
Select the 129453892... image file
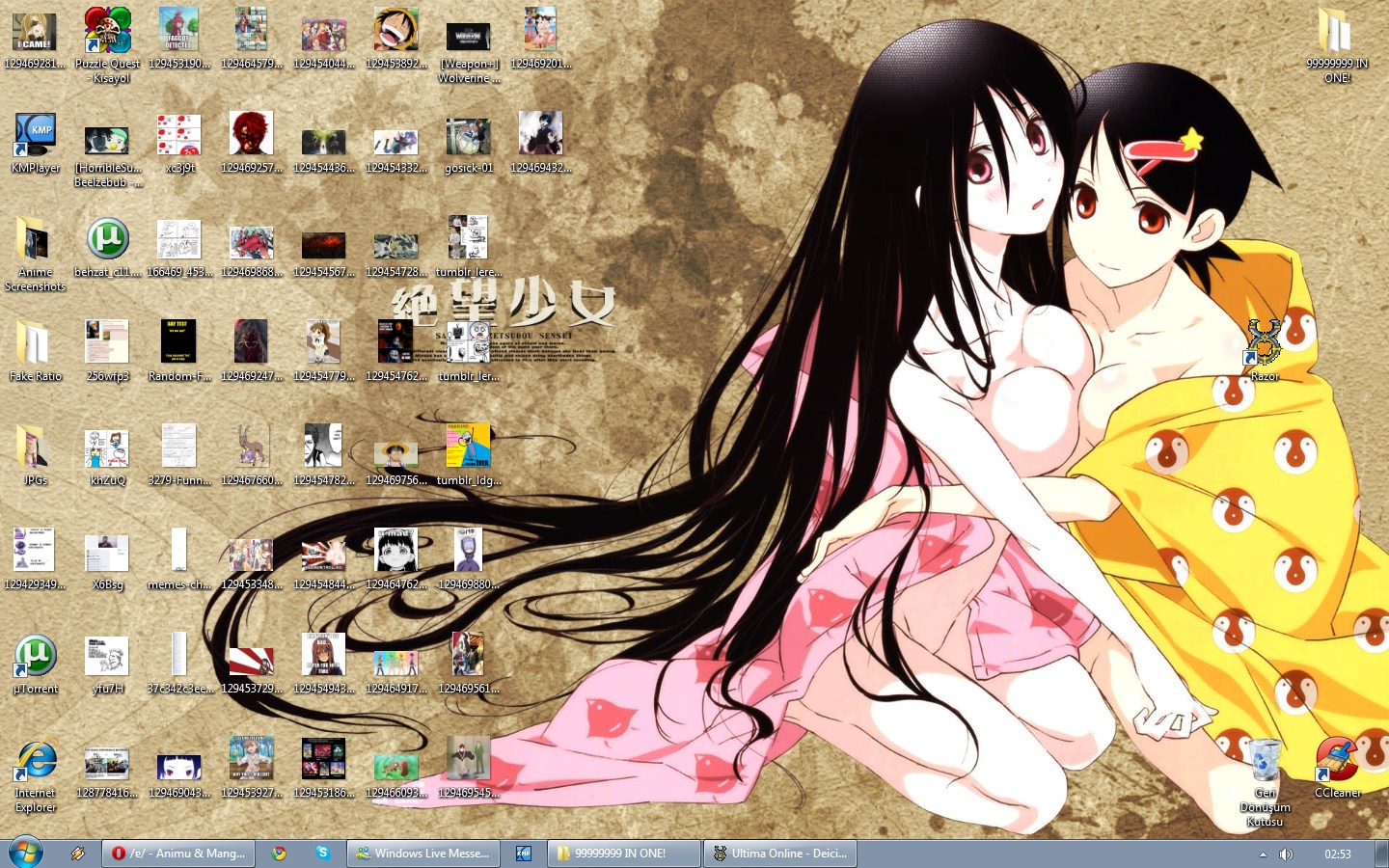(396, 31)
